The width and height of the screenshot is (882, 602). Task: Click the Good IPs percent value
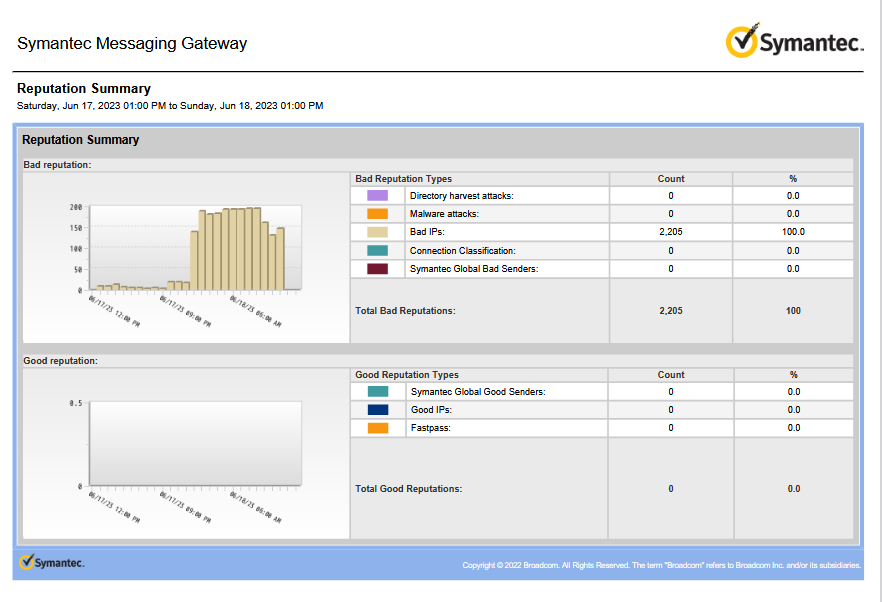click(794, 410)
